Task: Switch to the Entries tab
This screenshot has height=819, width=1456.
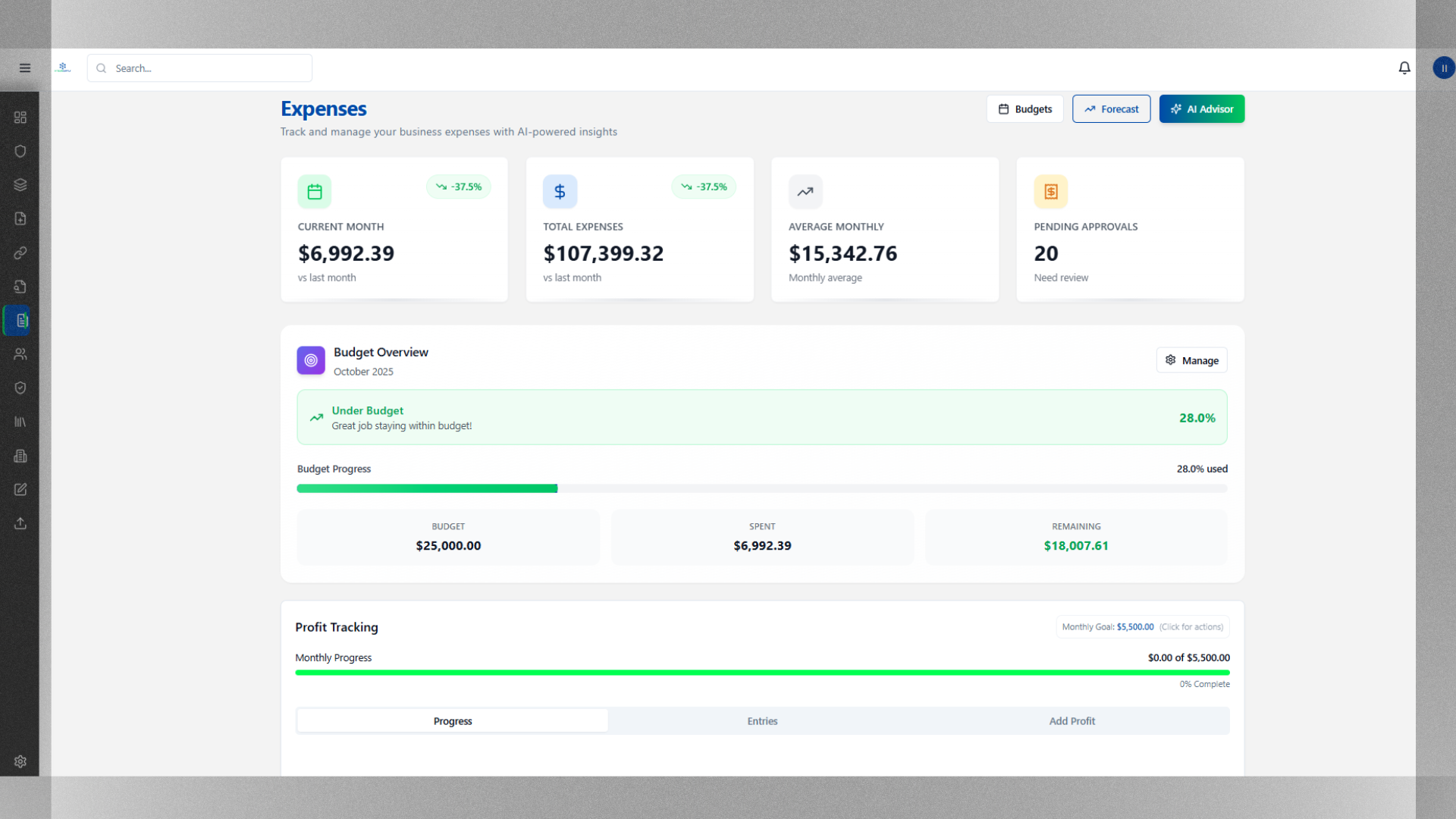Action: (x=762, y=720)
